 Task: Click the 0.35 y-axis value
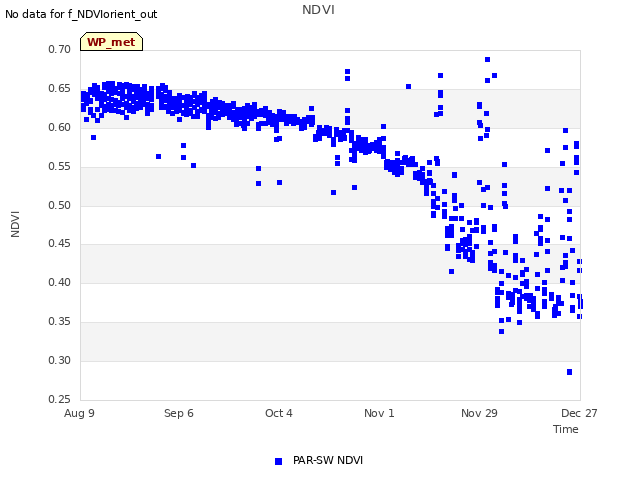point(59,322)
